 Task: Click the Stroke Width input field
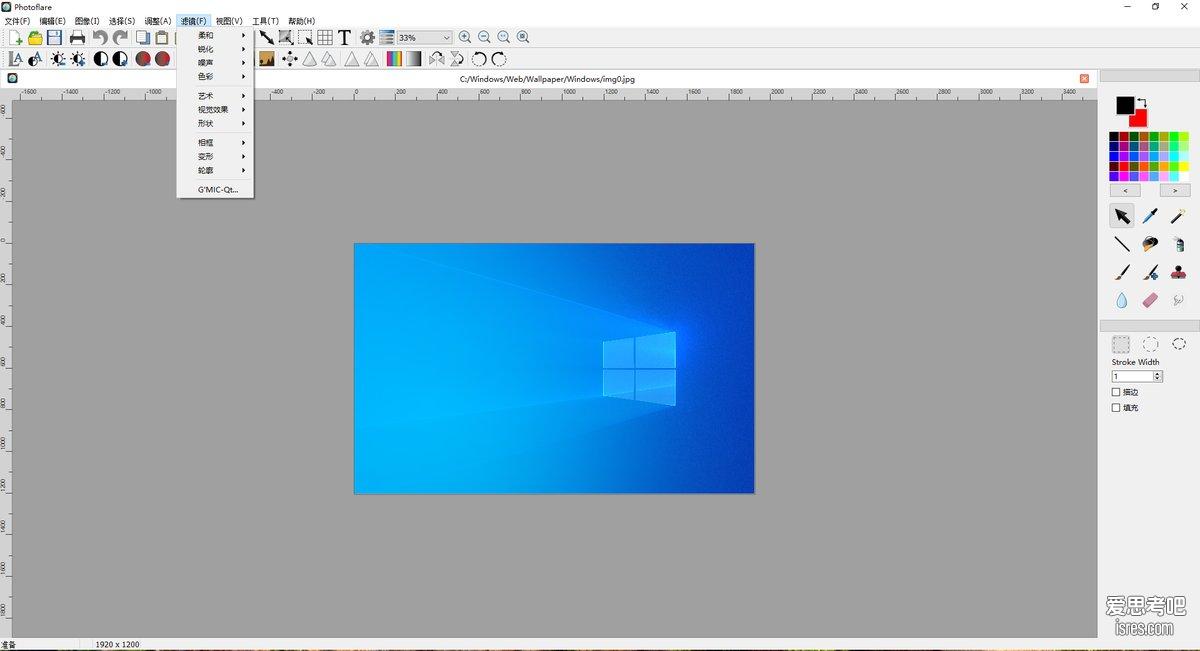click(x=1132, y=376)
